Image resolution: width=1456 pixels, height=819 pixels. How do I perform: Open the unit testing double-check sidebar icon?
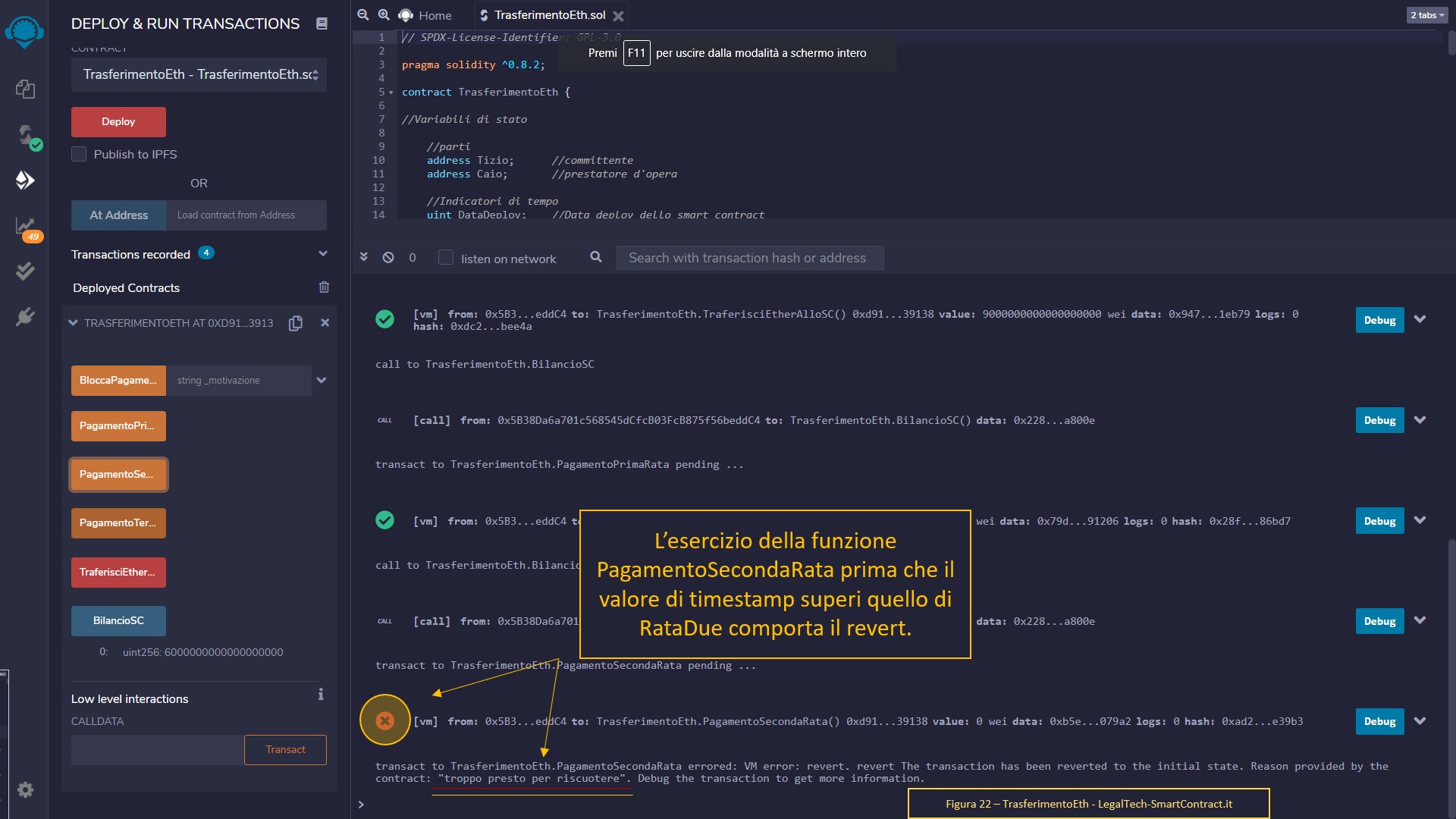point(25,271)
